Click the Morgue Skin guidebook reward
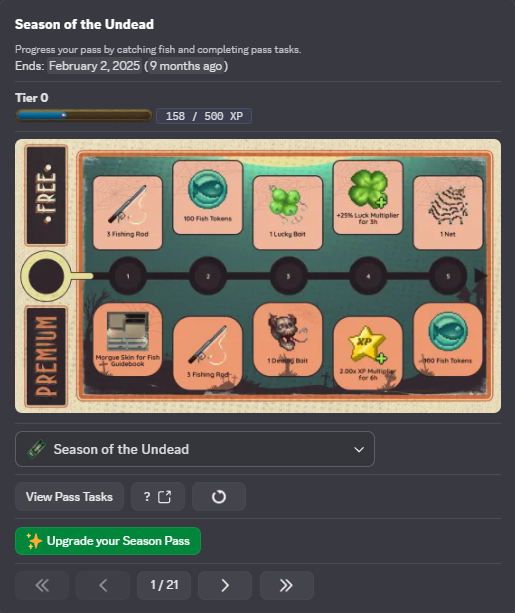Screen dimensions: 515x613 click(127, 339)
